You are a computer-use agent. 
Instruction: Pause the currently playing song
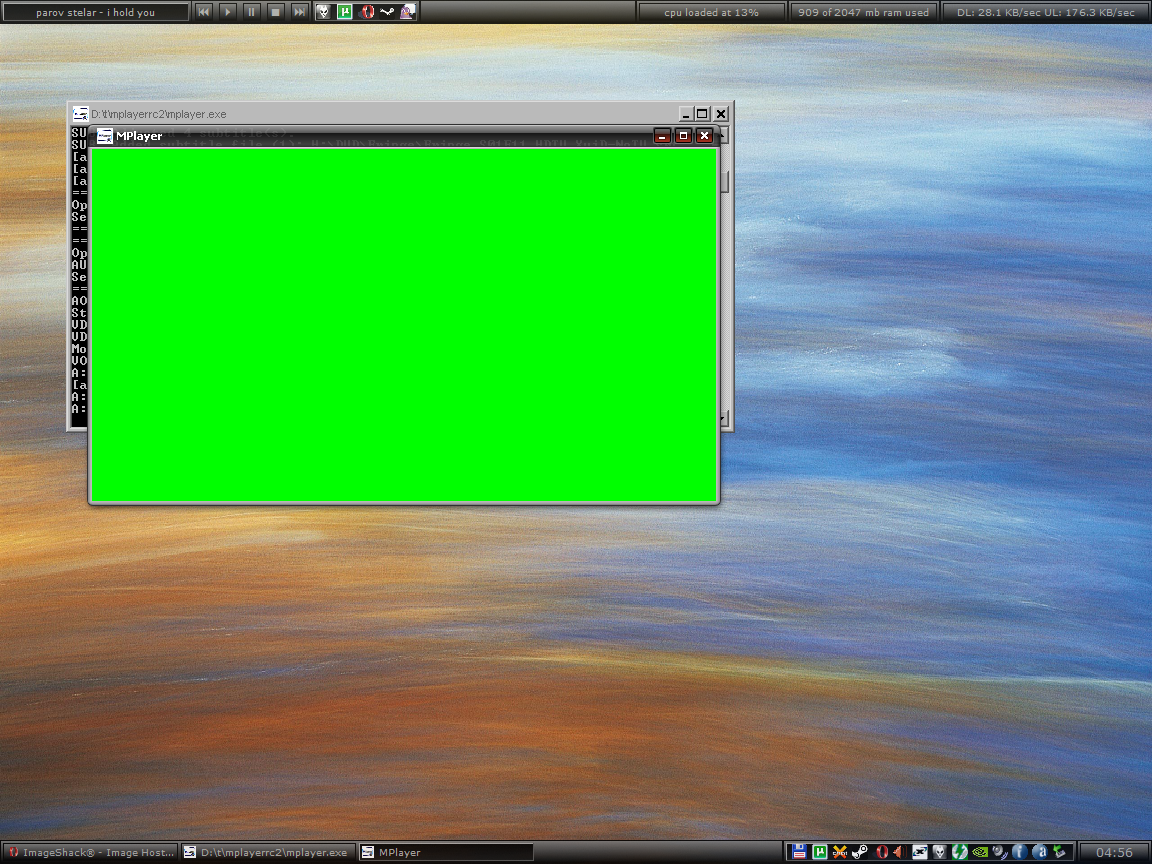tap(252, 12)
